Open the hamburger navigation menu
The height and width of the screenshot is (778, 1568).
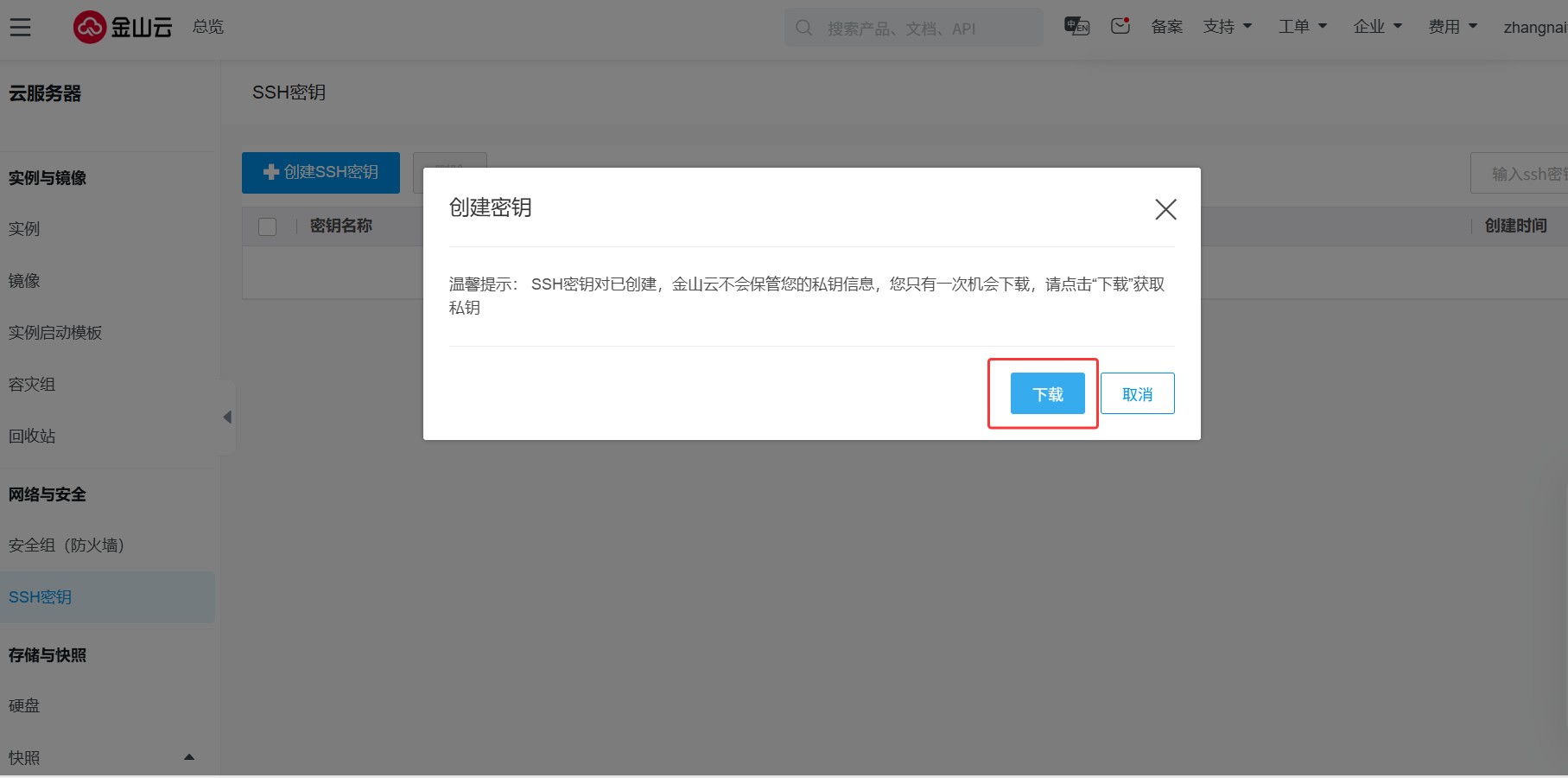tap(20, 28)
